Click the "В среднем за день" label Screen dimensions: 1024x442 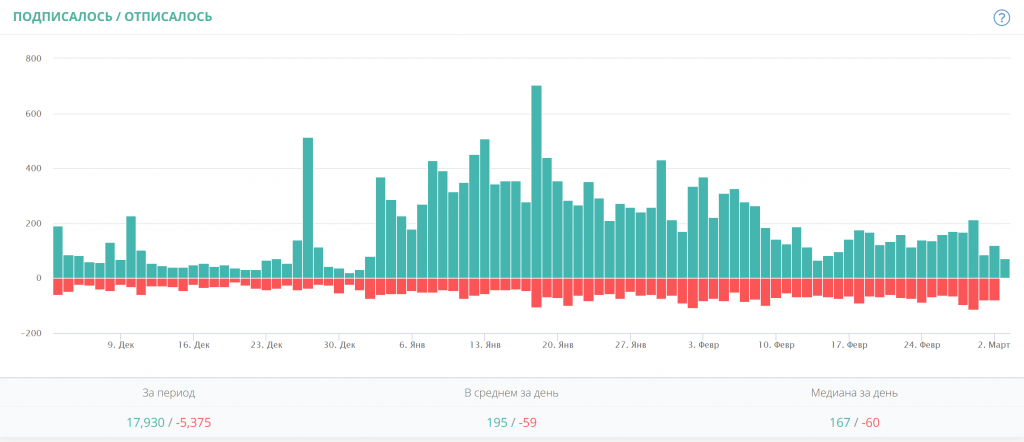point(511,393)
